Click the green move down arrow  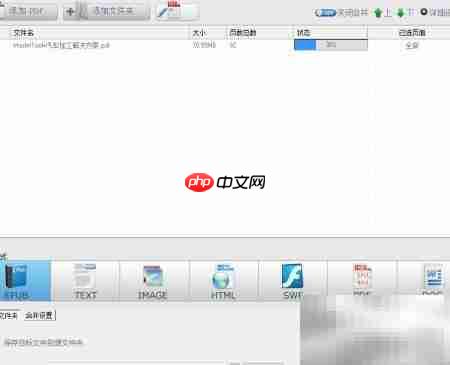tap(401, 13)
